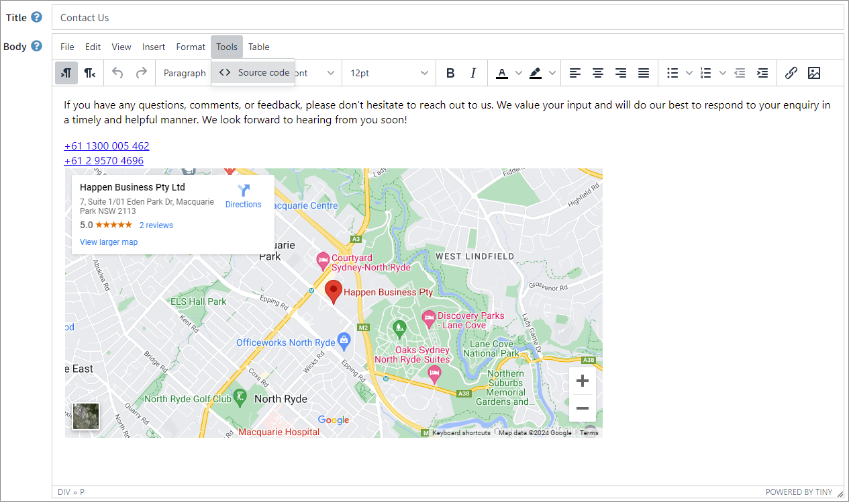Open the highlight color dropdown arrow

click(552, 73)
